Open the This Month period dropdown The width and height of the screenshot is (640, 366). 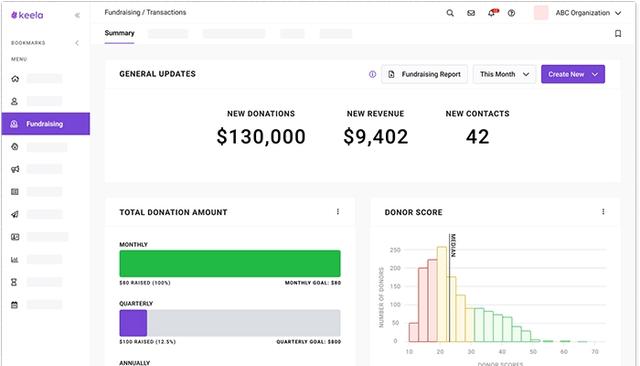click(504, 74)
